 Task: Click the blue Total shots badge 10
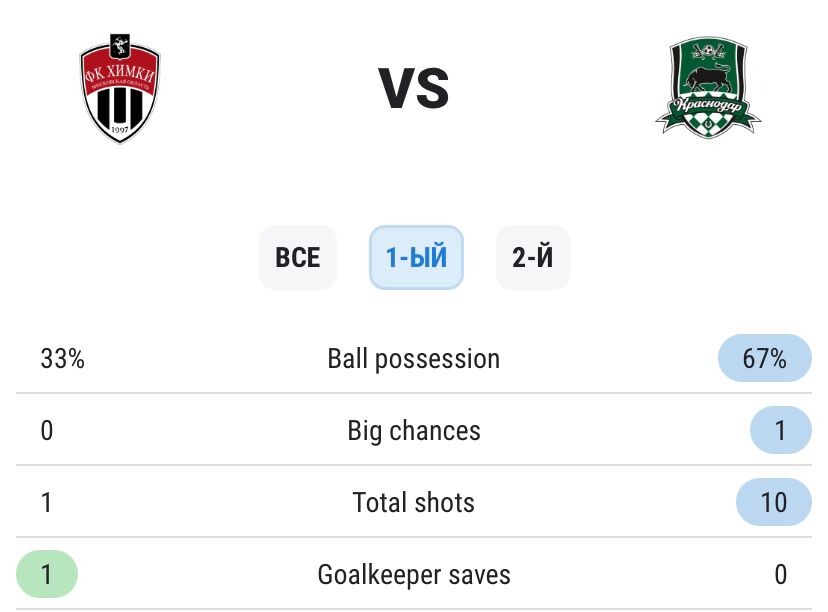tap(774, 502)
